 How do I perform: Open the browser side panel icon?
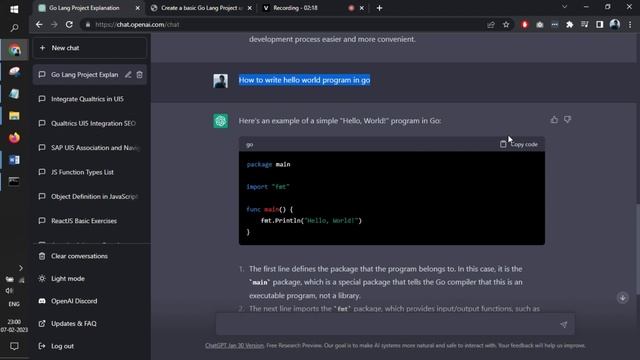(x=599, y=25)
